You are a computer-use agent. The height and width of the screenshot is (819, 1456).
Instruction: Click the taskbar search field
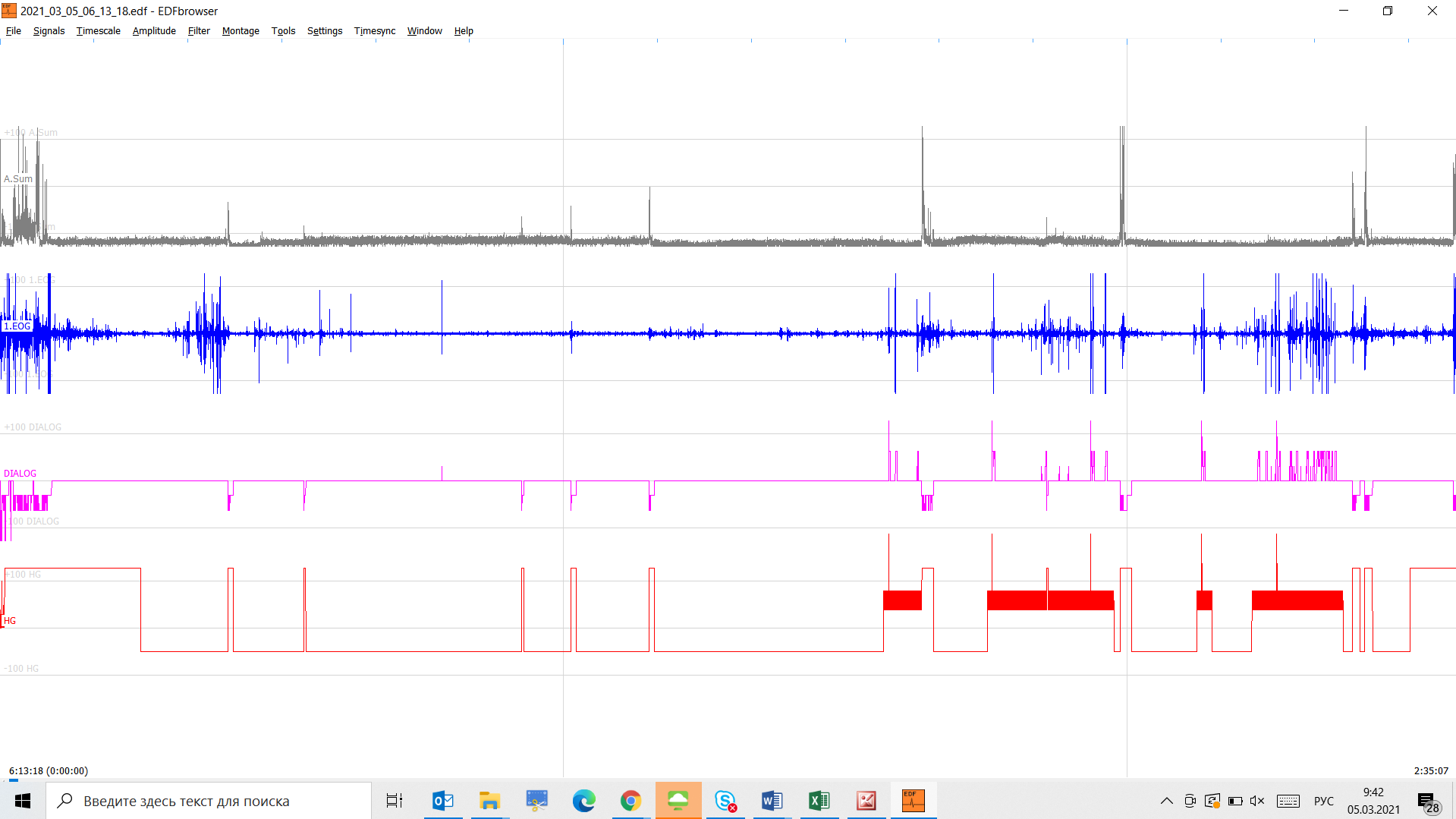[x=209, y=801]
